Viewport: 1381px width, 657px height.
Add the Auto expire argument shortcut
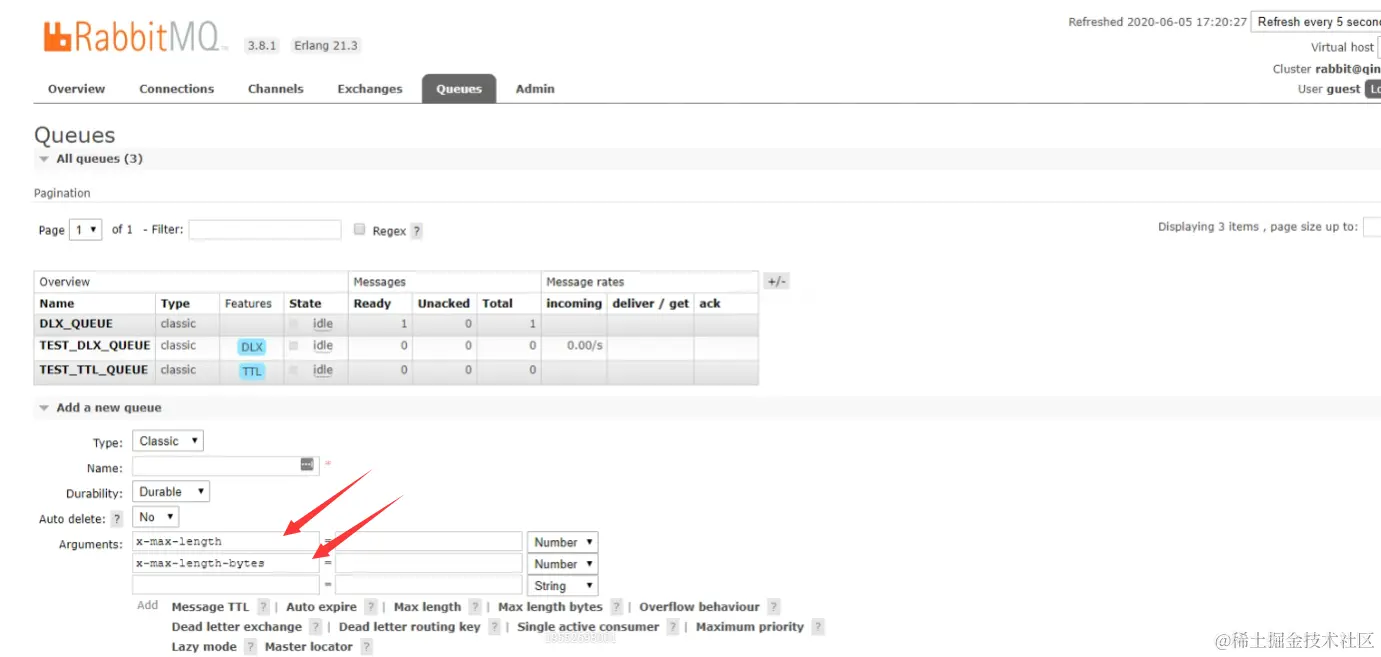click(321, 607)
